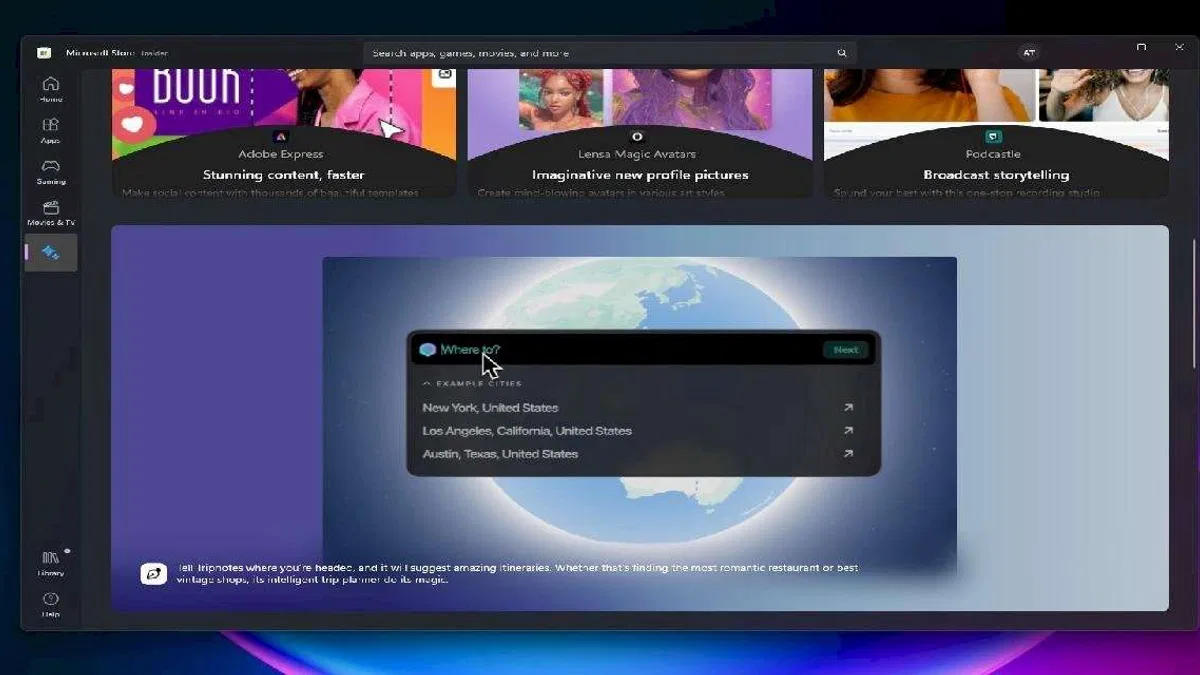
Task: Open the Gaming section in sidebar
Action: 50,171
